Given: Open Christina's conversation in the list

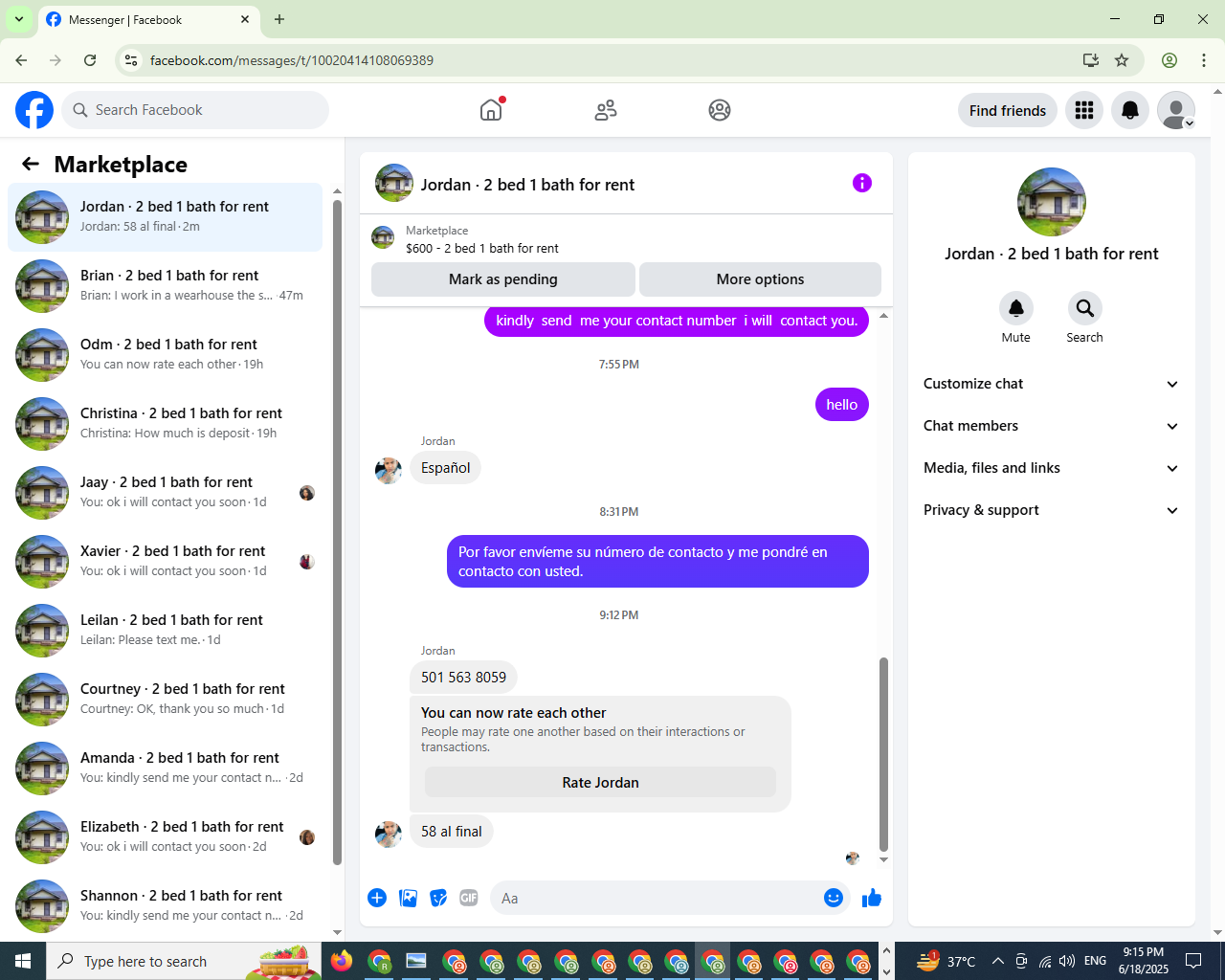Looking at the screenshot, I should pyautogui.click(x=166, y=424).
